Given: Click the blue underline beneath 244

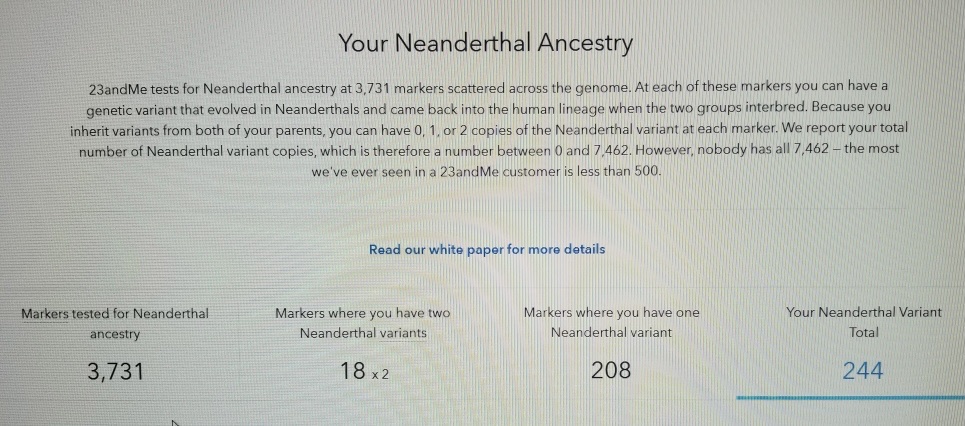Looking at the screenshot, I should click(x=851, y=398).
